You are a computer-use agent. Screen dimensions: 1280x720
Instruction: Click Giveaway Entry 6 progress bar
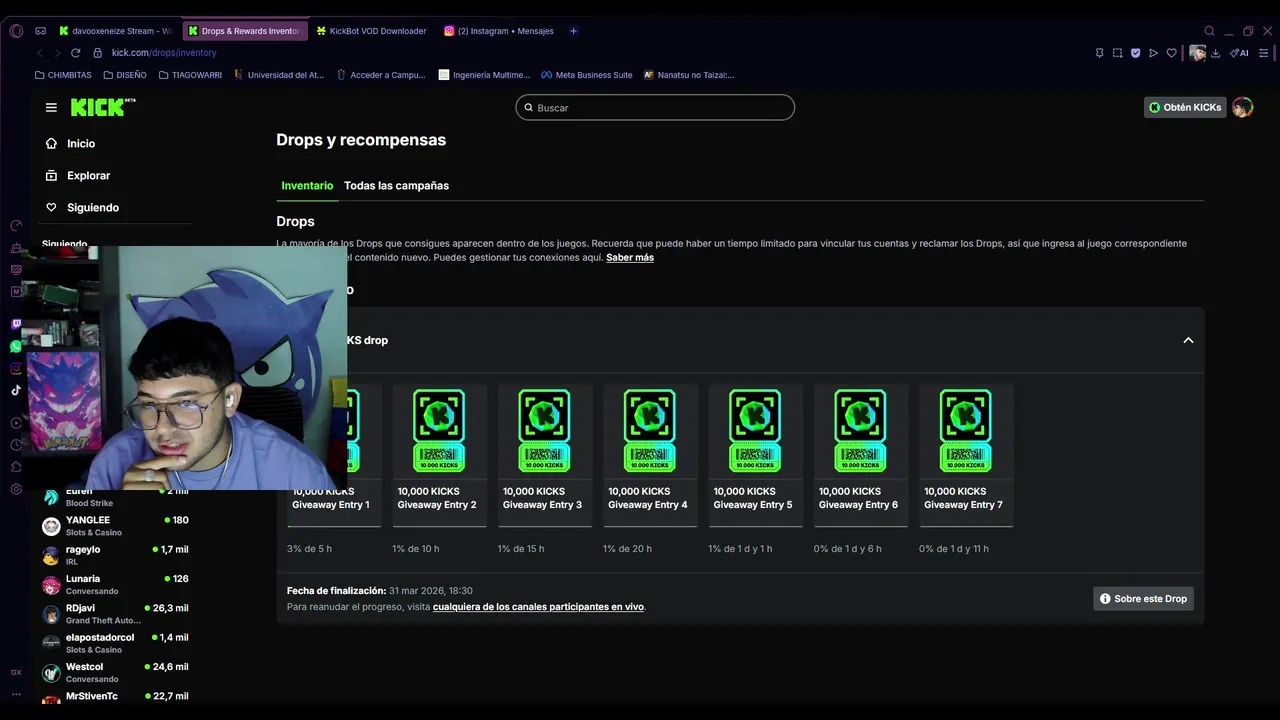[x=861, y=526]
